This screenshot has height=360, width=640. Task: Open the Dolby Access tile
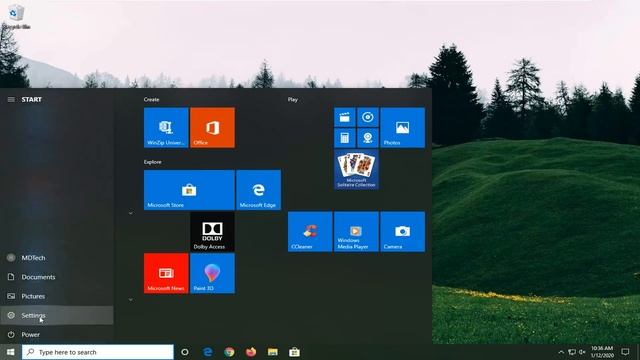point(212,231)
